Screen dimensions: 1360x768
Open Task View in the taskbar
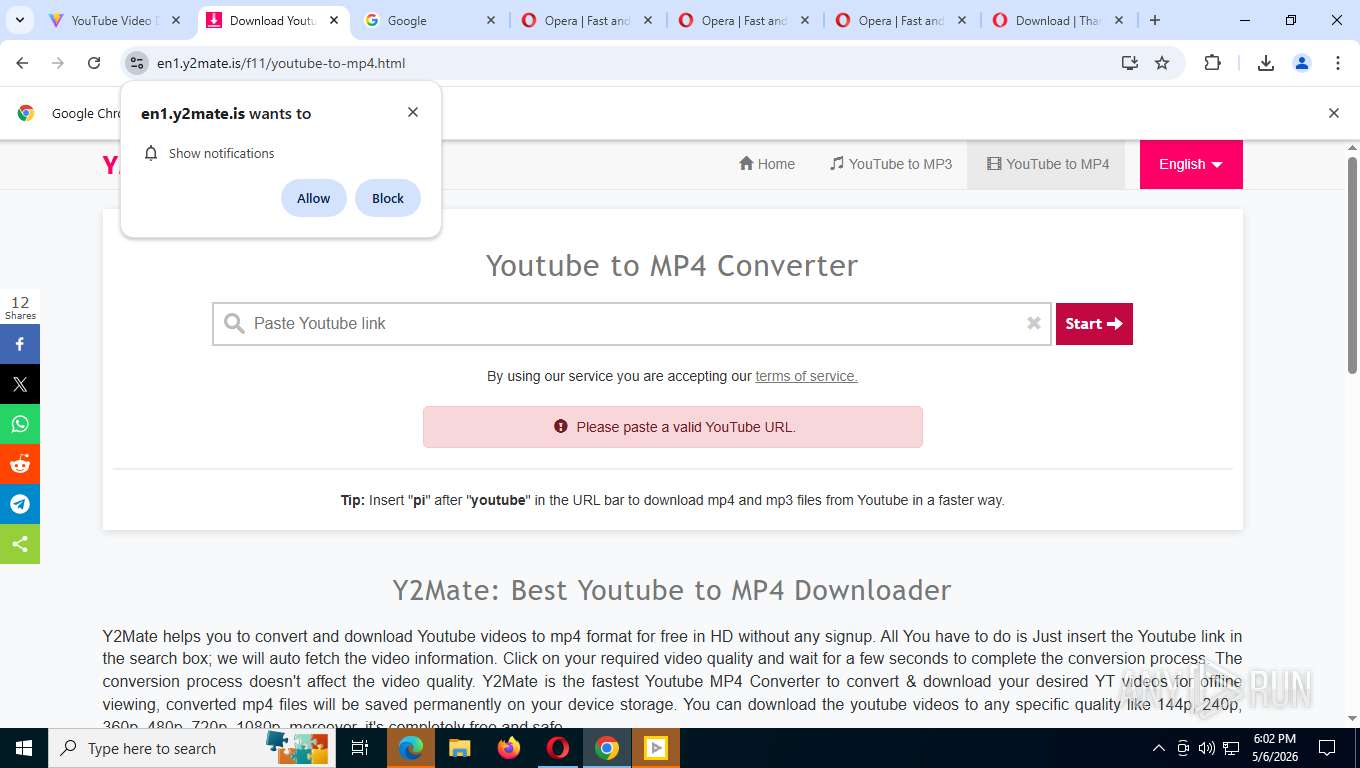[x=360, y=748]
